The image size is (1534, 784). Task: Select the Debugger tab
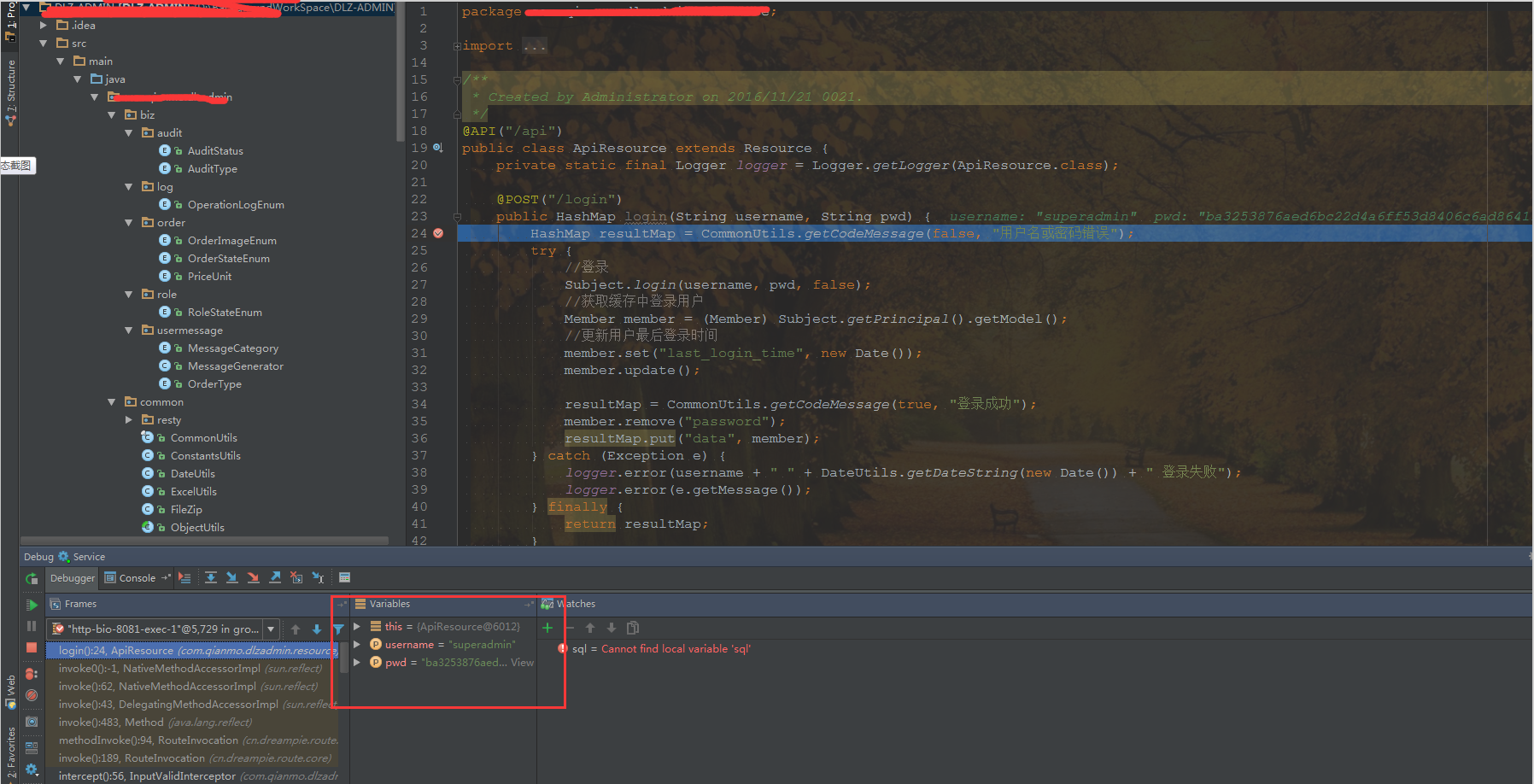coord(73,578)
